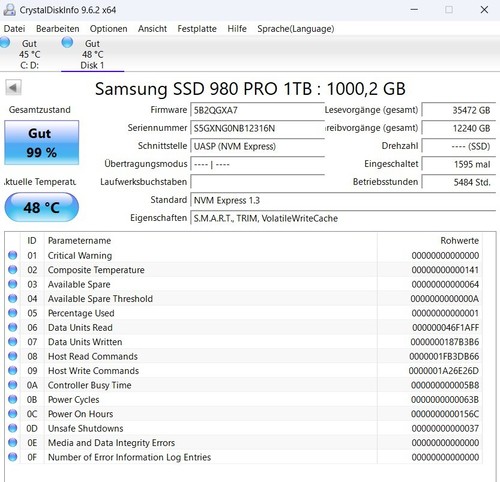Click raw value 0000000000063B
500x482 pixels.
[445, 400]
